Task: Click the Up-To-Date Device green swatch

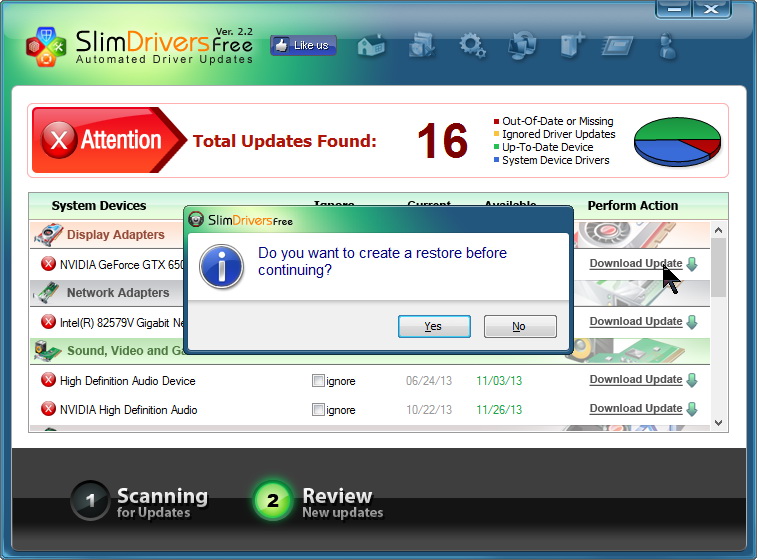Action: click(496, 147)
